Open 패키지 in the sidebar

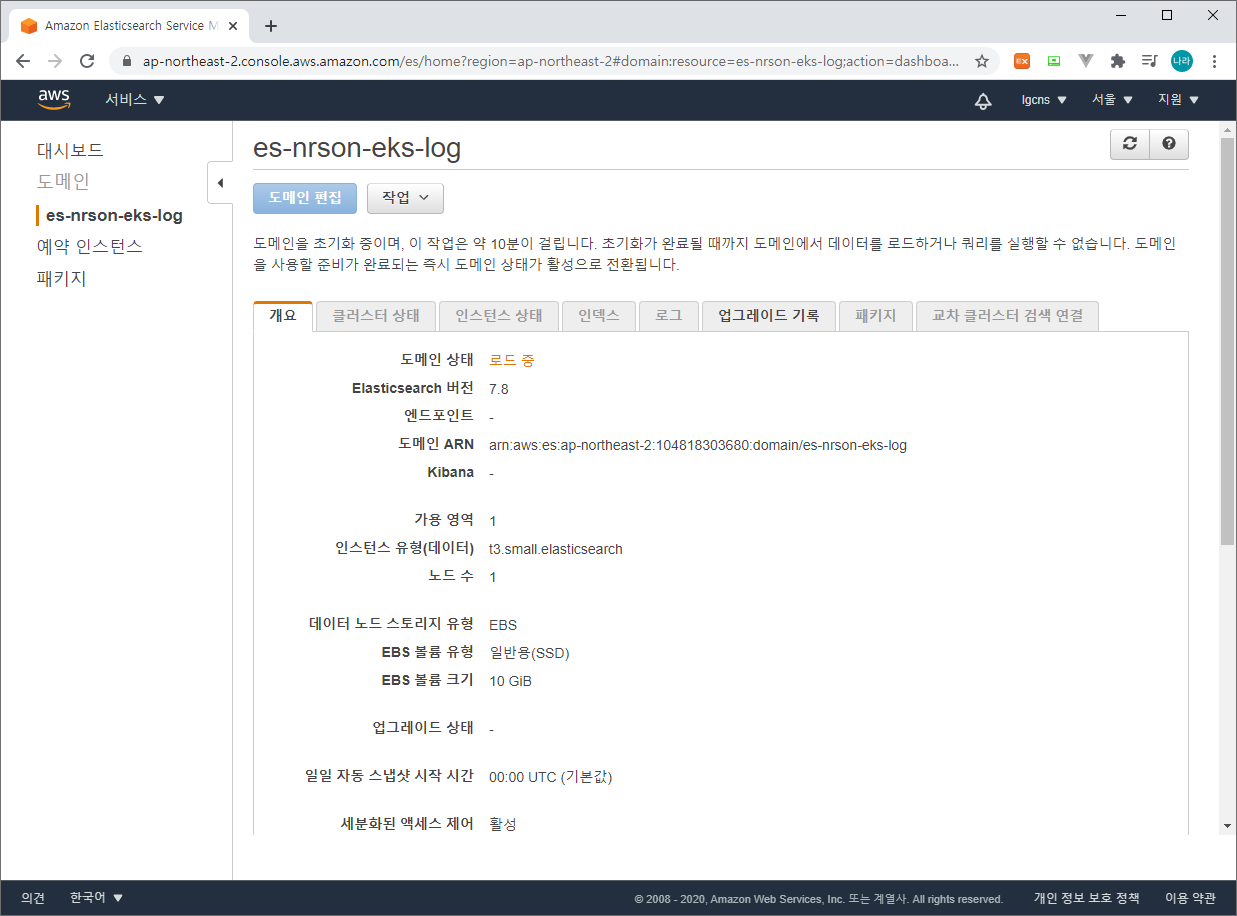tap(62, 278)
